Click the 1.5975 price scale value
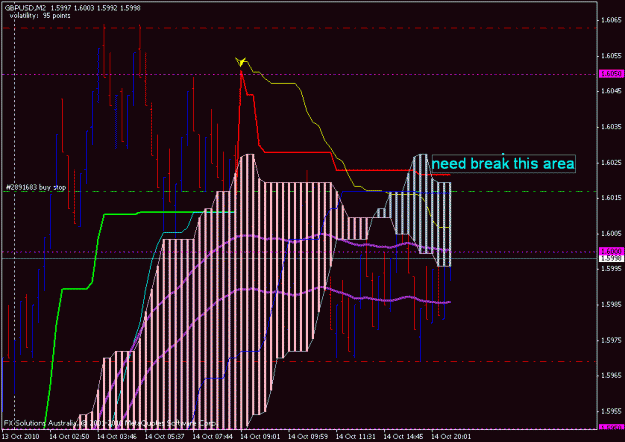 [611, 340]
